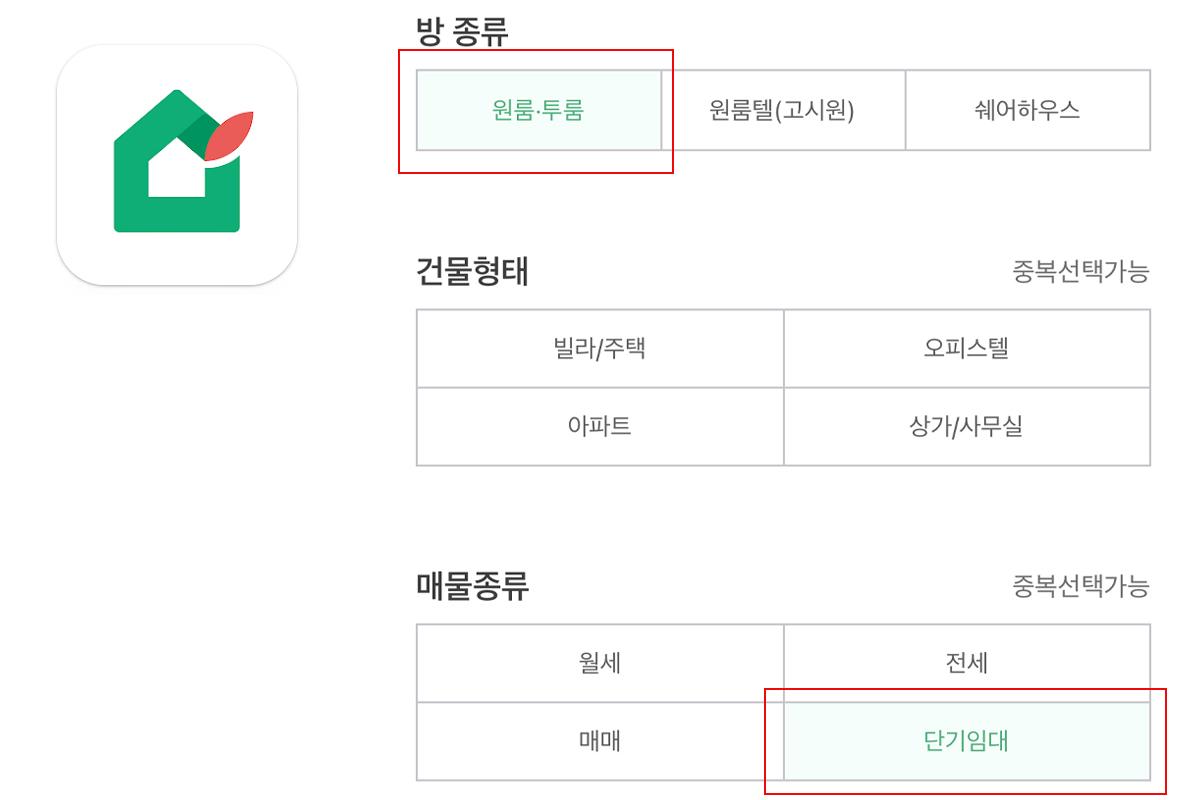Select 원룸텔(고시원) as room type
This screenshot has height=800, width=1200.
[782, 110]
